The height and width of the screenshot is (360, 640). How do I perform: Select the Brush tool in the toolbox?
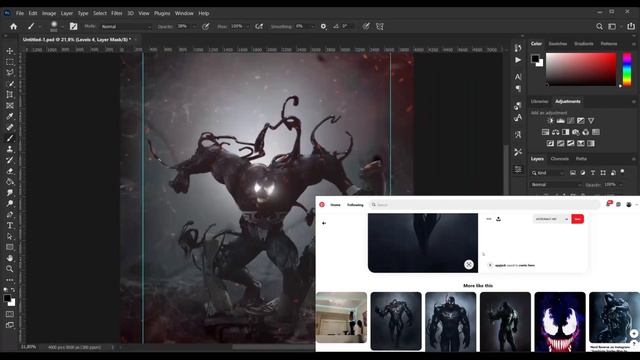tap(10, 138)
